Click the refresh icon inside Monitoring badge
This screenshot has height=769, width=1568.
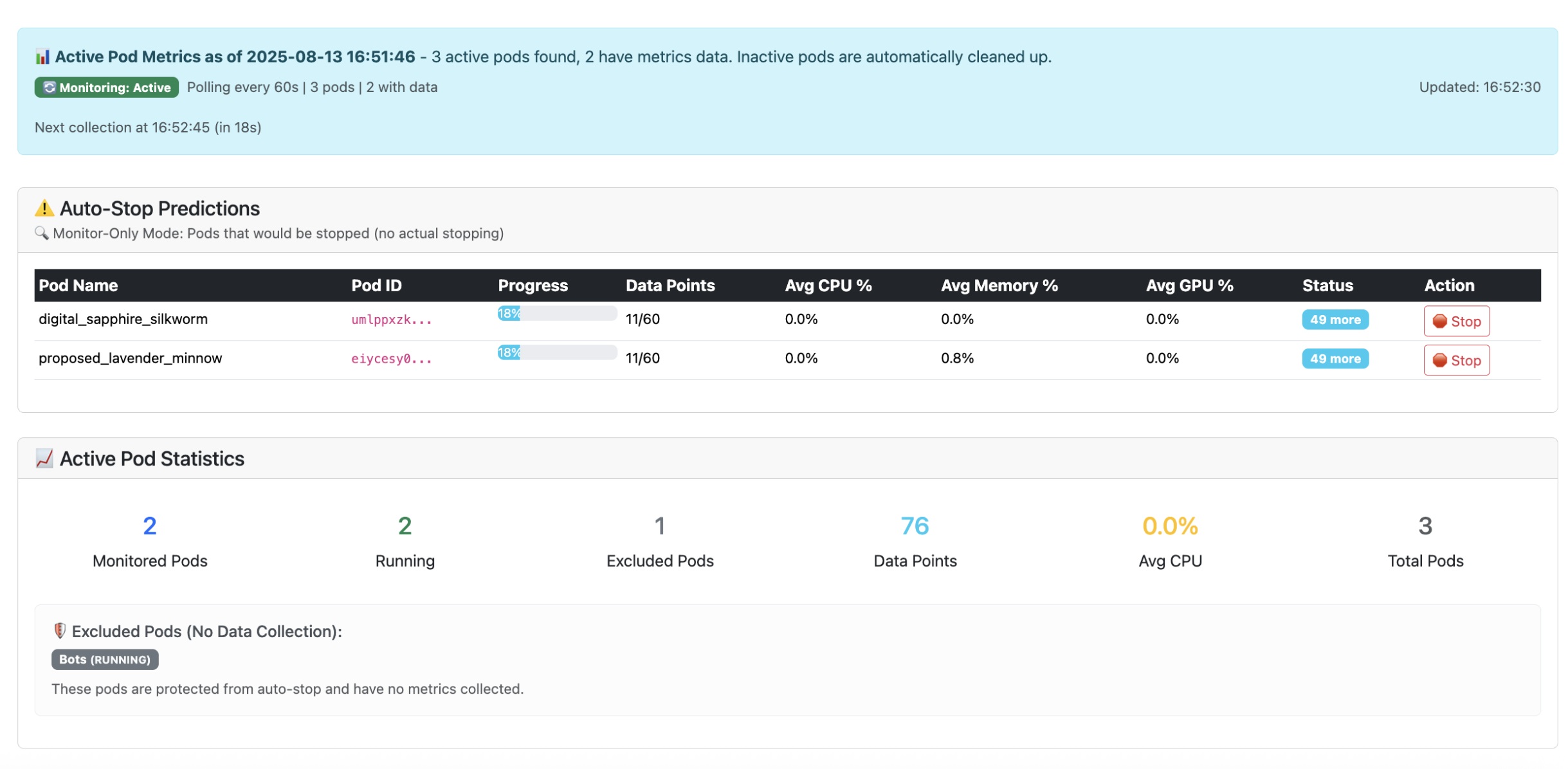[50, 87]
